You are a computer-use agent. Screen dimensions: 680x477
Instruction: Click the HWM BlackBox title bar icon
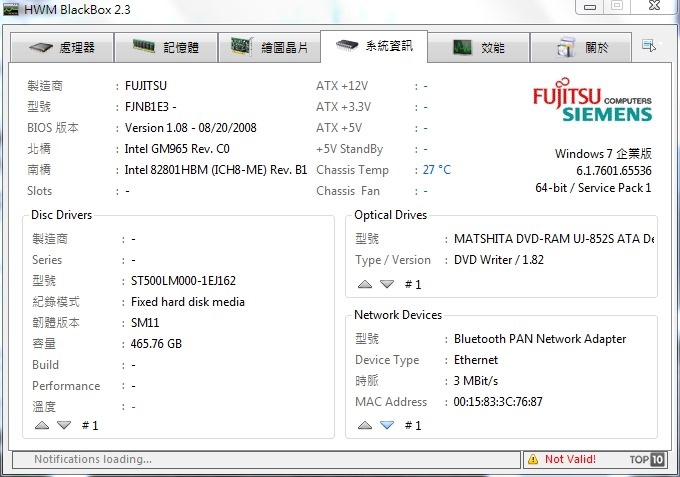[x=11, y=9]
